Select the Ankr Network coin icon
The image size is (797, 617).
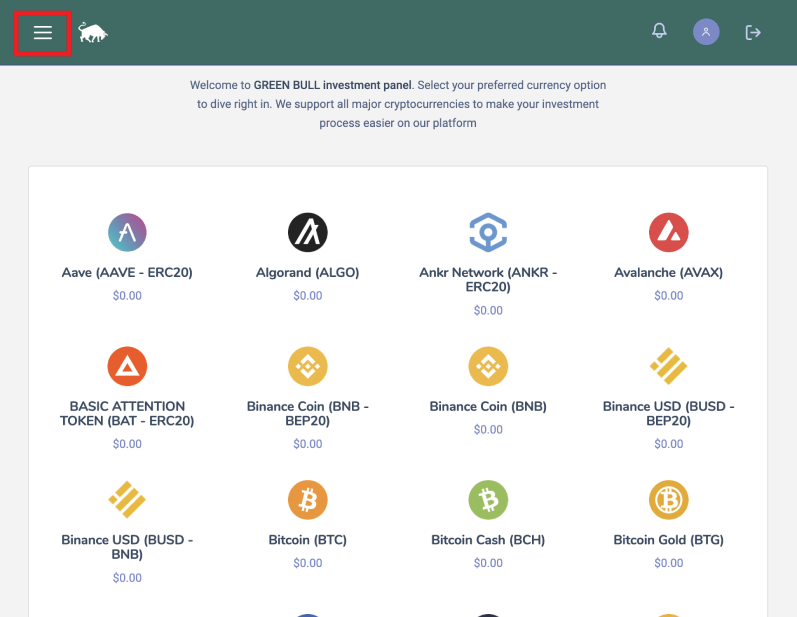pyautogui.click(x=488, y=232)
